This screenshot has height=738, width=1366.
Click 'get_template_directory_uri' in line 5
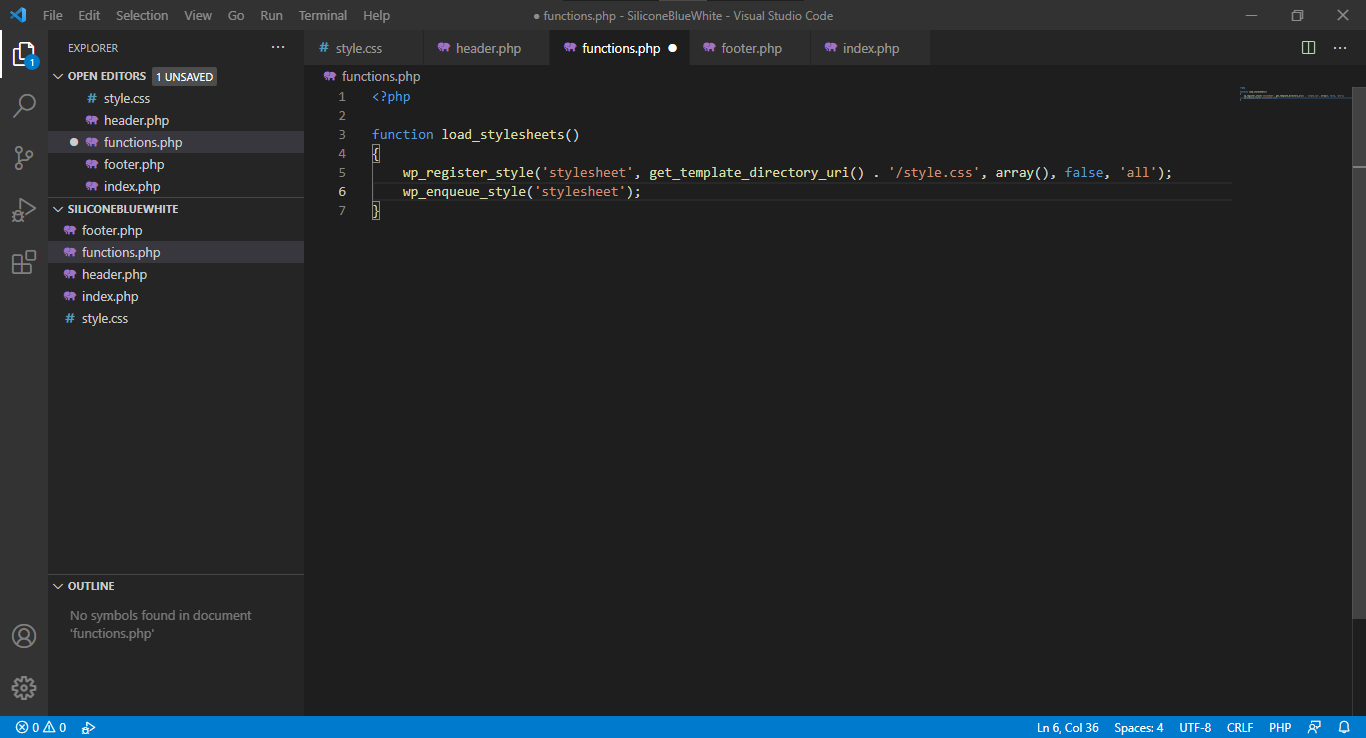point(748,172)
